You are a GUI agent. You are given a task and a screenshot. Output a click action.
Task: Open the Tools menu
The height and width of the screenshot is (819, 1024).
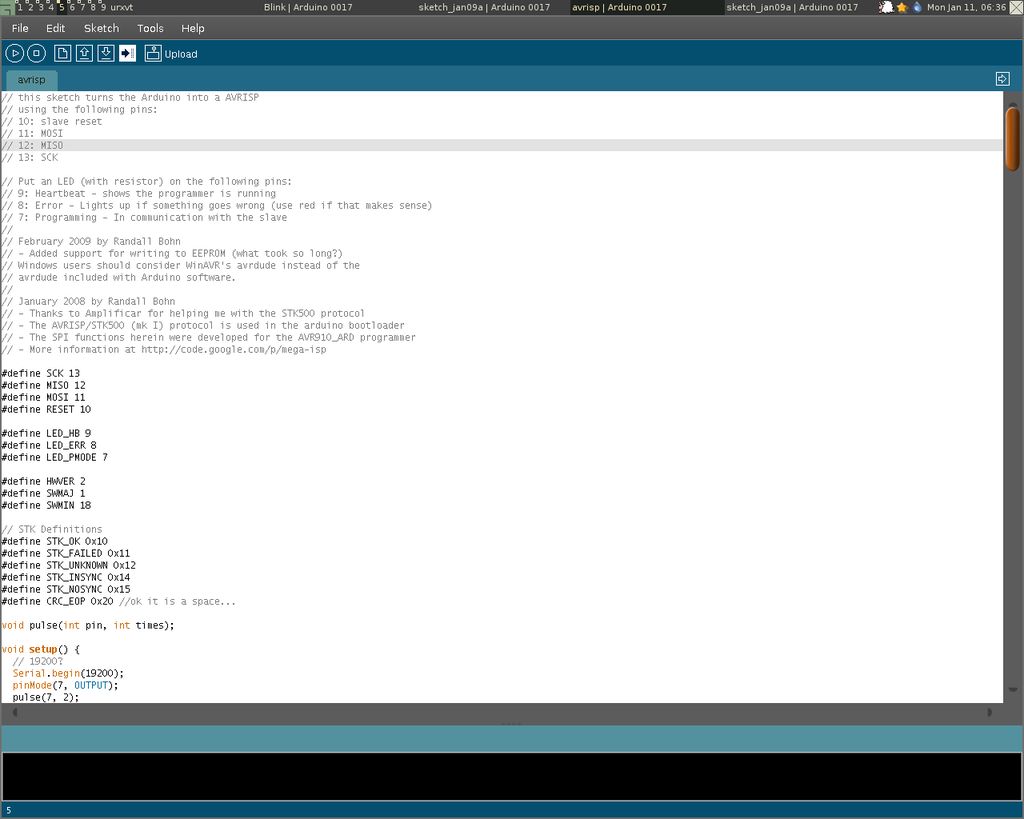pyautogui.click(x=150, y=28)
